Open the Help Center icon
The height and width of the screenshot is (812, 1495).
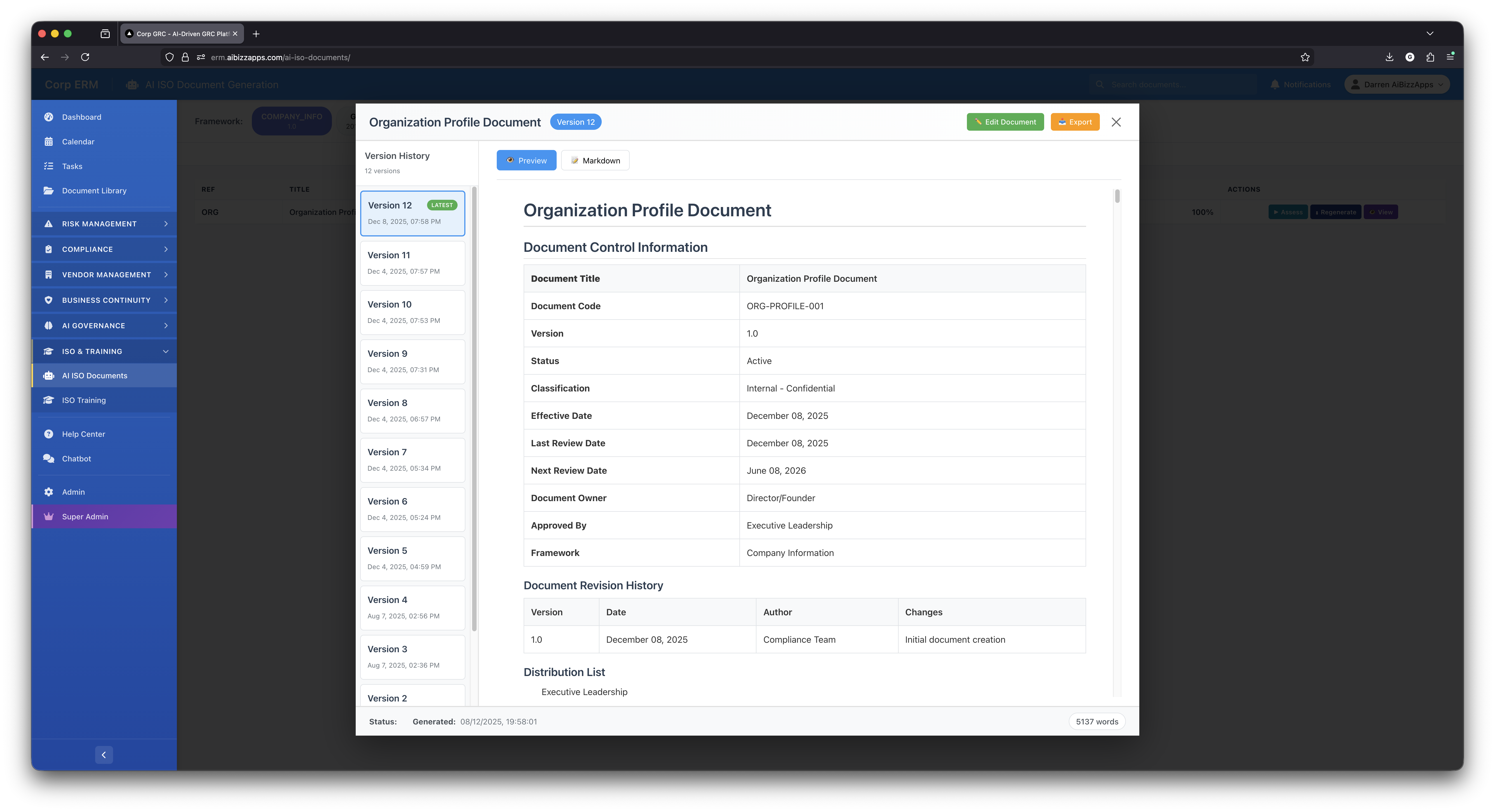(x=49, y=434)
